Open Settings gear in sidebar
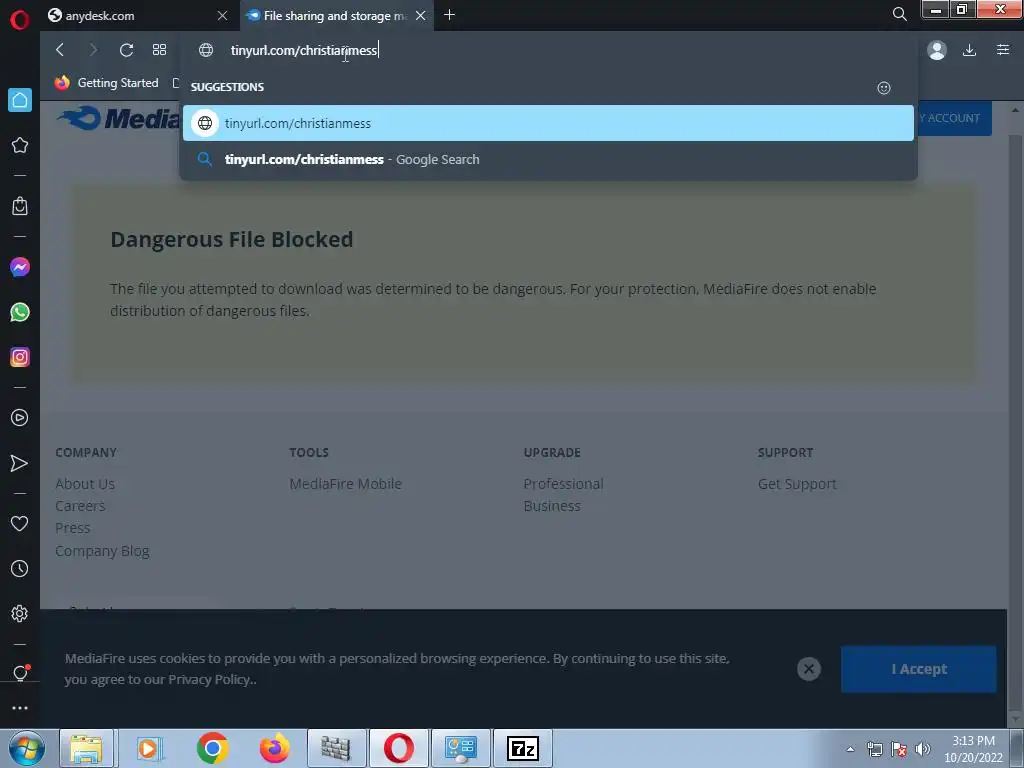 coord(20,613)
